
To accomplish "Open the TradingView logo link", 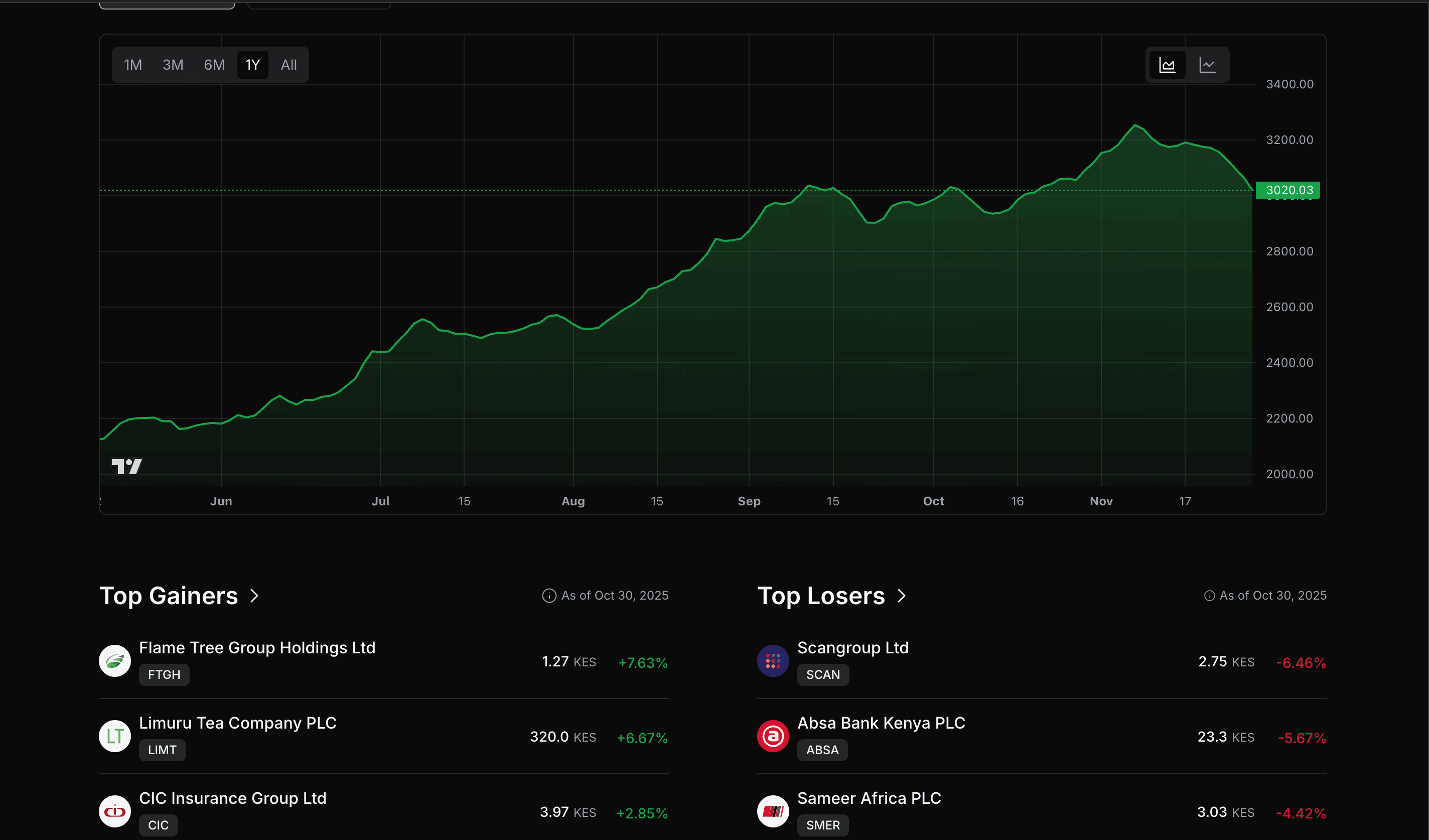I will (x=126, y=466).
